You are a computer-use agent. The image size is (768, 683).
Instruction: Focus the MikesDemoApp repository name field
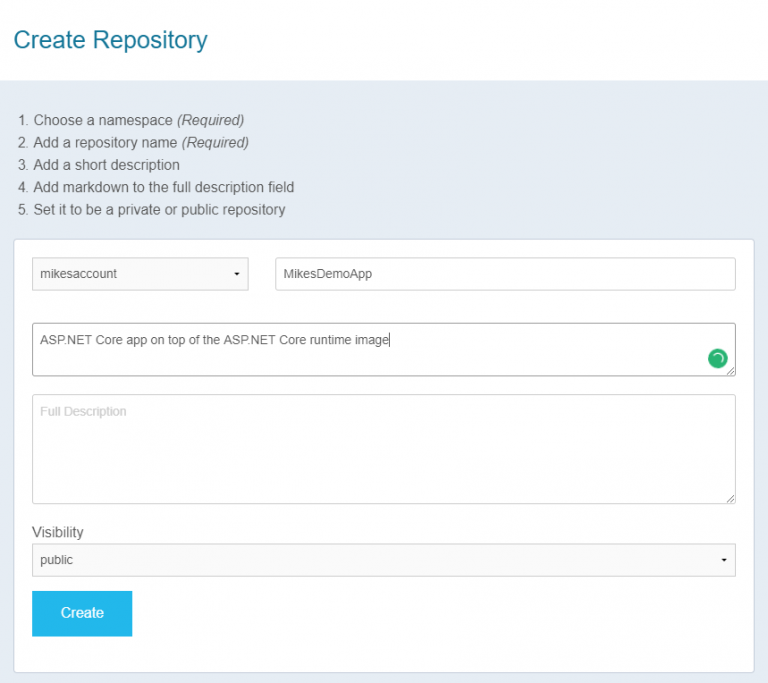coord(505,274)
